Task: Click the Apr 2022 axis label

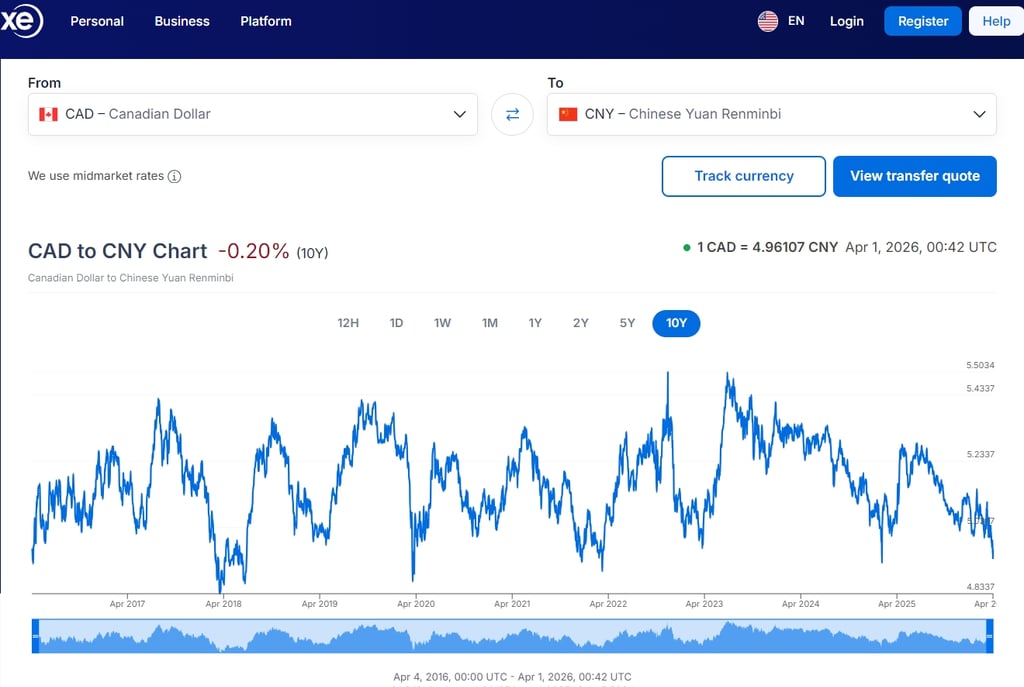Action: [x=608, y=604]
